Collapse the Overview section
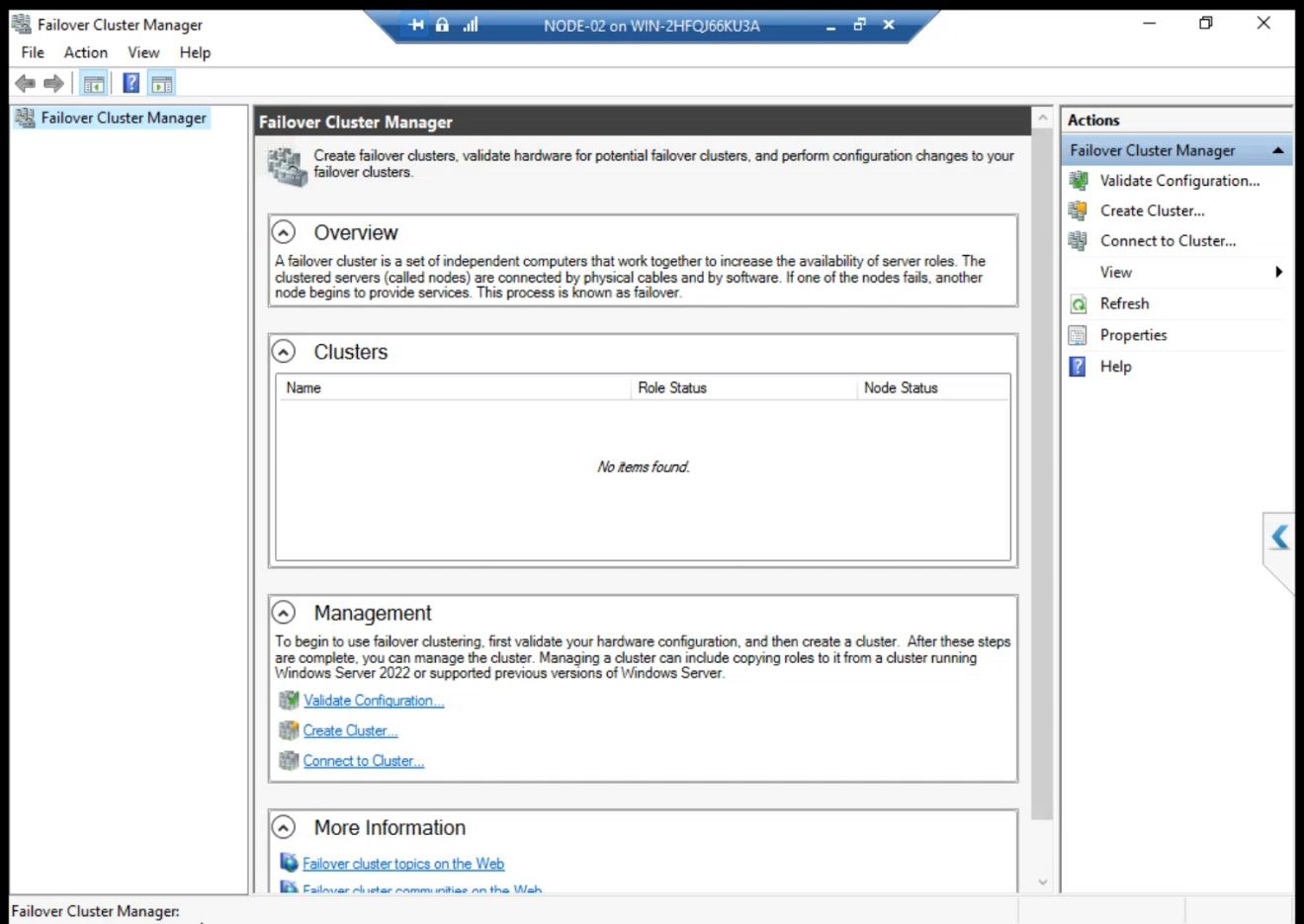 pos(284,232)
